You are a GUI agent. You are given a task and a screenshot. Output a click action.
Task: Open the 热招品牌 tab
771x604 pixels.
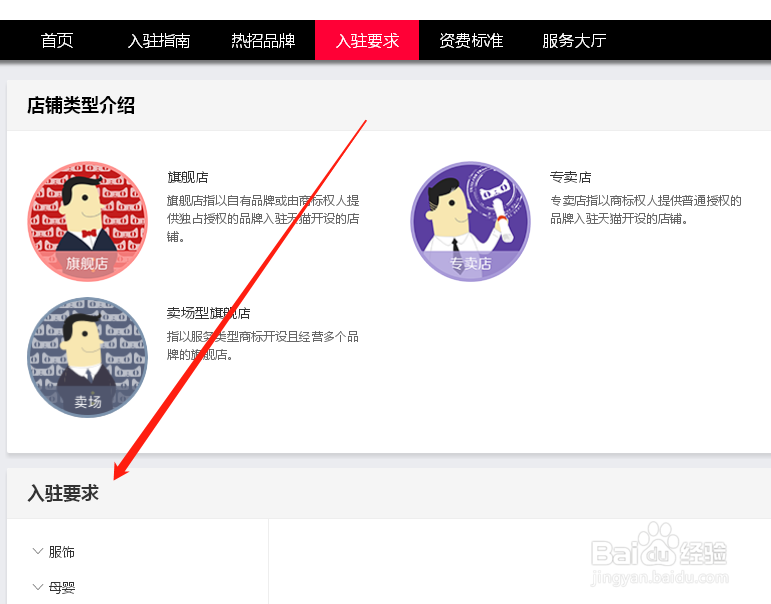tap(263, 40)
